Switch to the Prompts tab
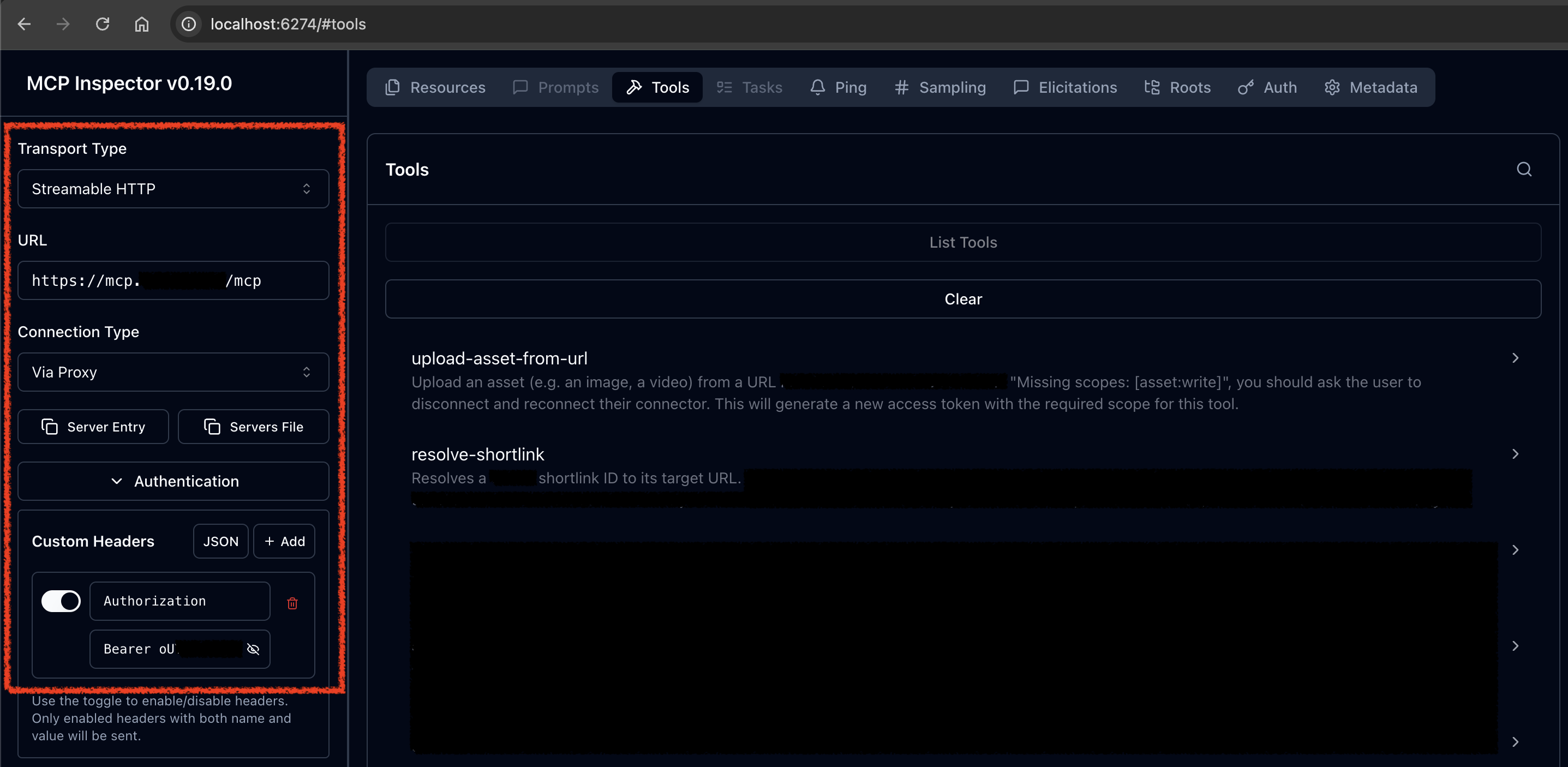 click(556, 87)
